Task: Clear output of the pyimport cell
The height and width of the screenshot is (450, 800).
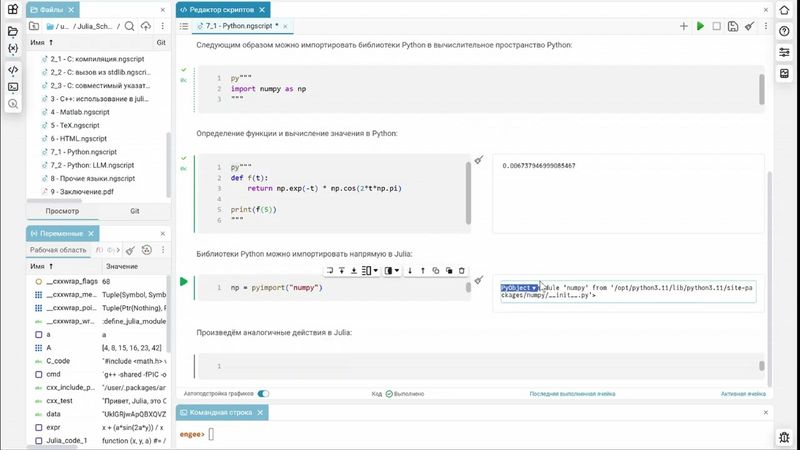Action: tap(479, 280)
